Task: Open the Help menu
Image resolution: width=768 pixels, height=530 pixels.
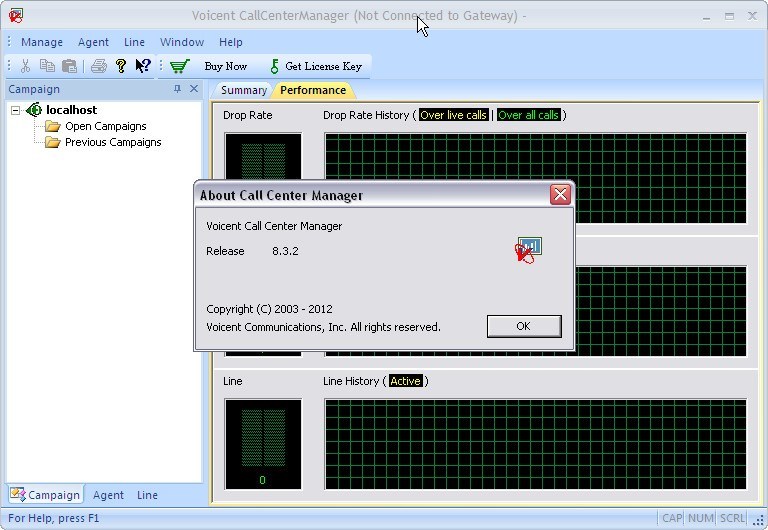Action: [231, 42]
